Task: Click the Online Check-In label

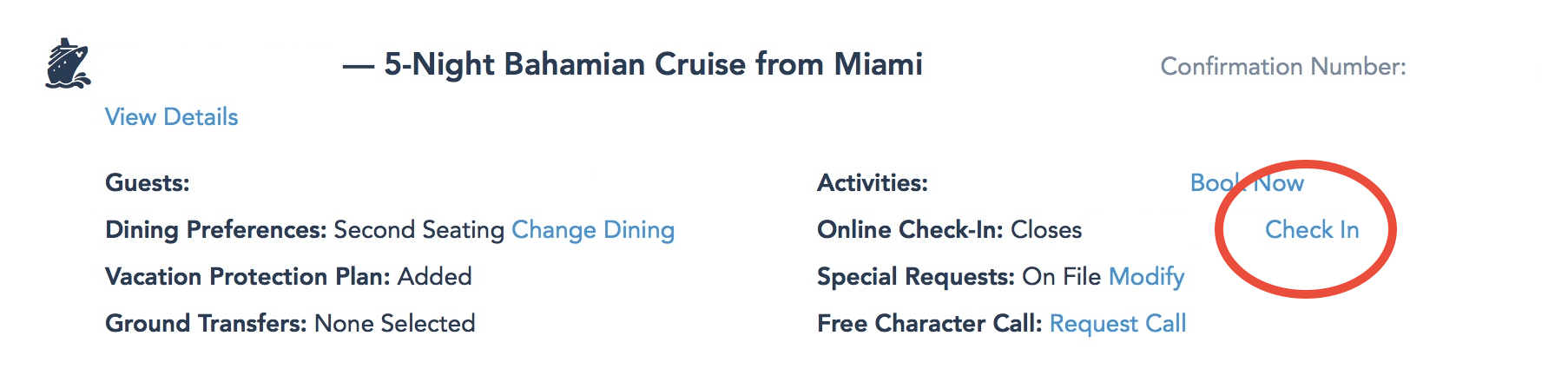Action: 910,230
